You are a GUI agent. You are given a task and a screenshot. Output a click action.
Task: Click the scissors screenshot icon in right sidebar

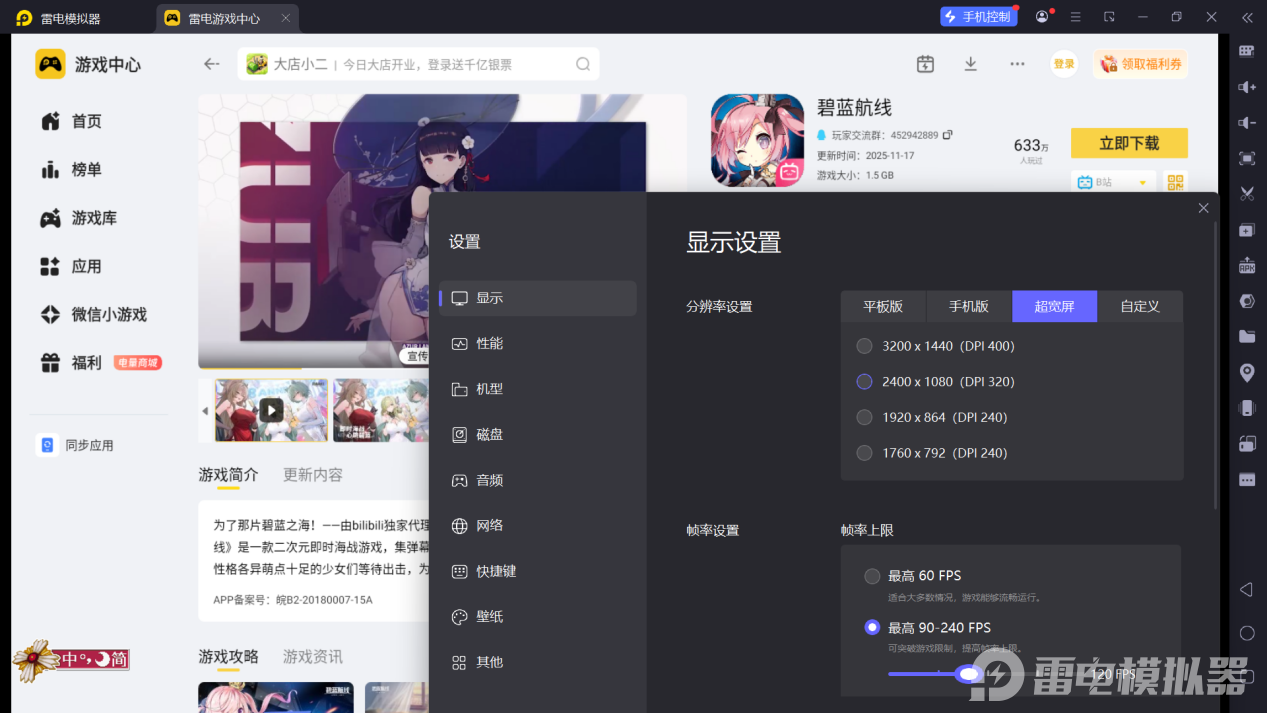(x=1247, y=193)
